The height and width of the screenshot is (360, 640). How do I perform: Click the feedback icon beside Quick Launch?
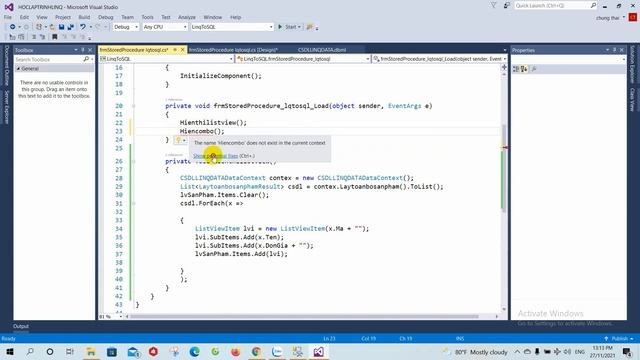[507, 5]
